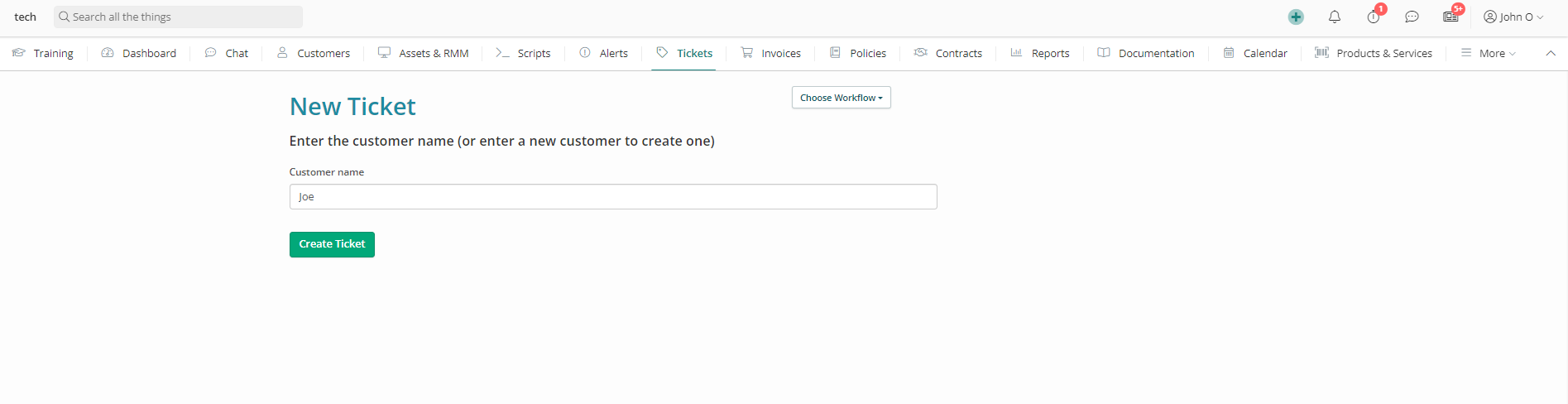Focus the Customer name input field
1568x404 pixels.
[612, 197]
